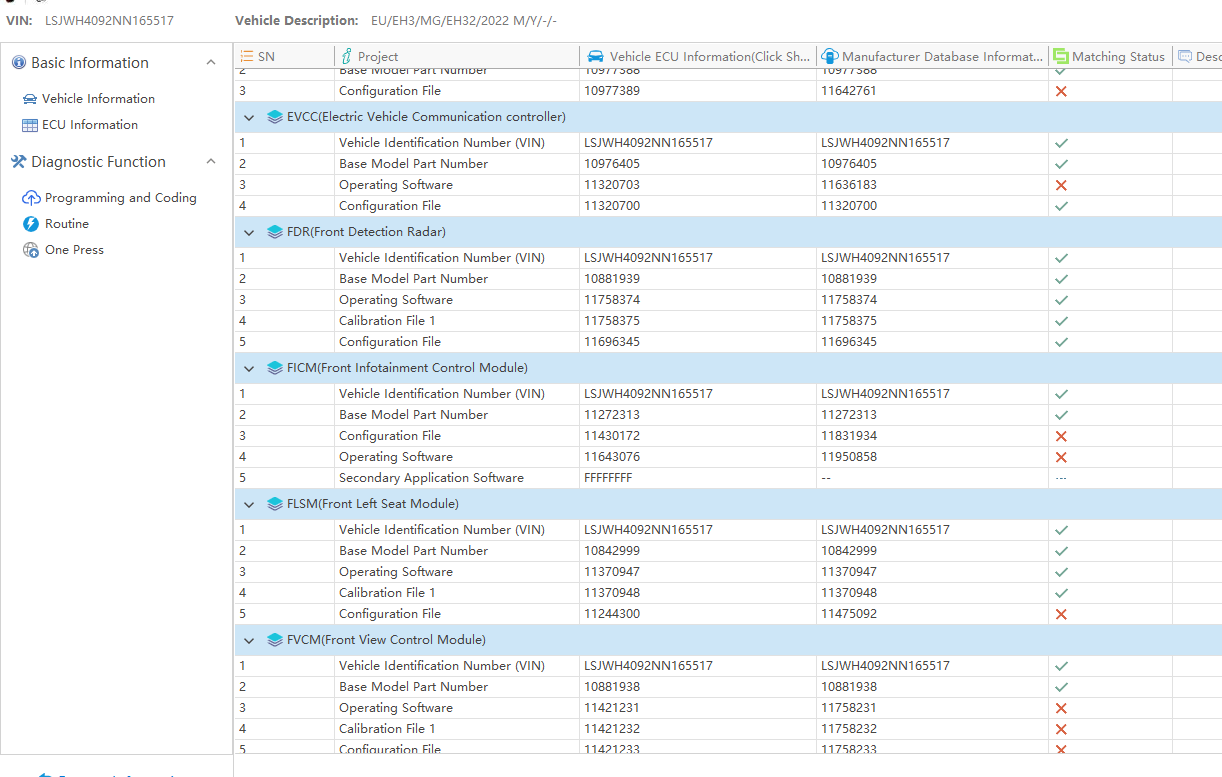Click the ECU Information table icon
Viewport: 1222px width, 777px height.
click(30, 125)
